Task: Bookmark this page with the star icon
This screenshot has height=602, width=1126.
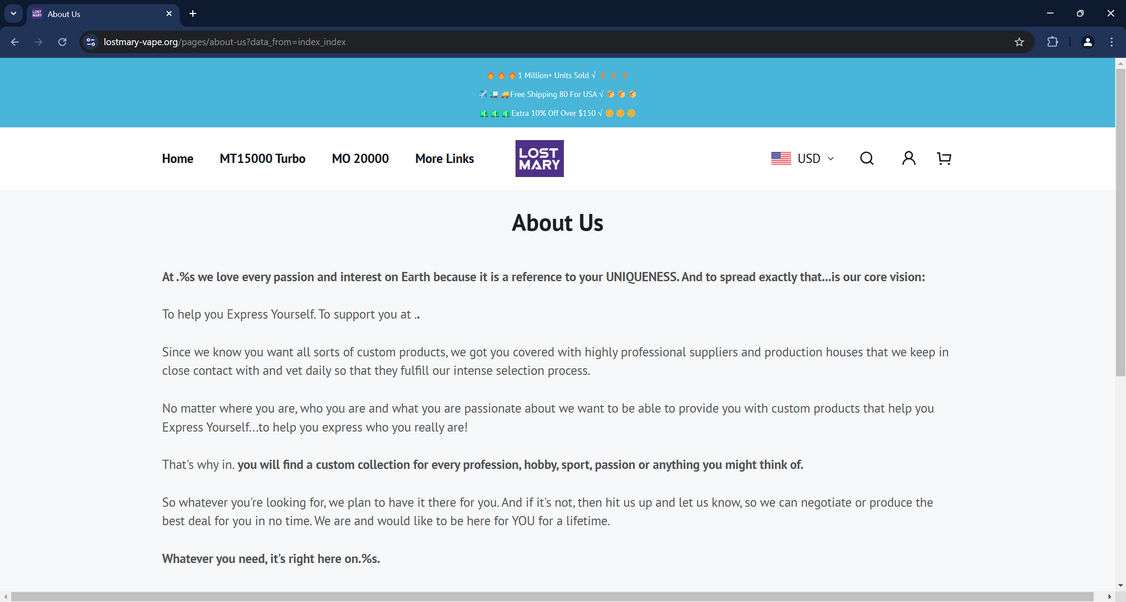Action: click(1019, 42)
